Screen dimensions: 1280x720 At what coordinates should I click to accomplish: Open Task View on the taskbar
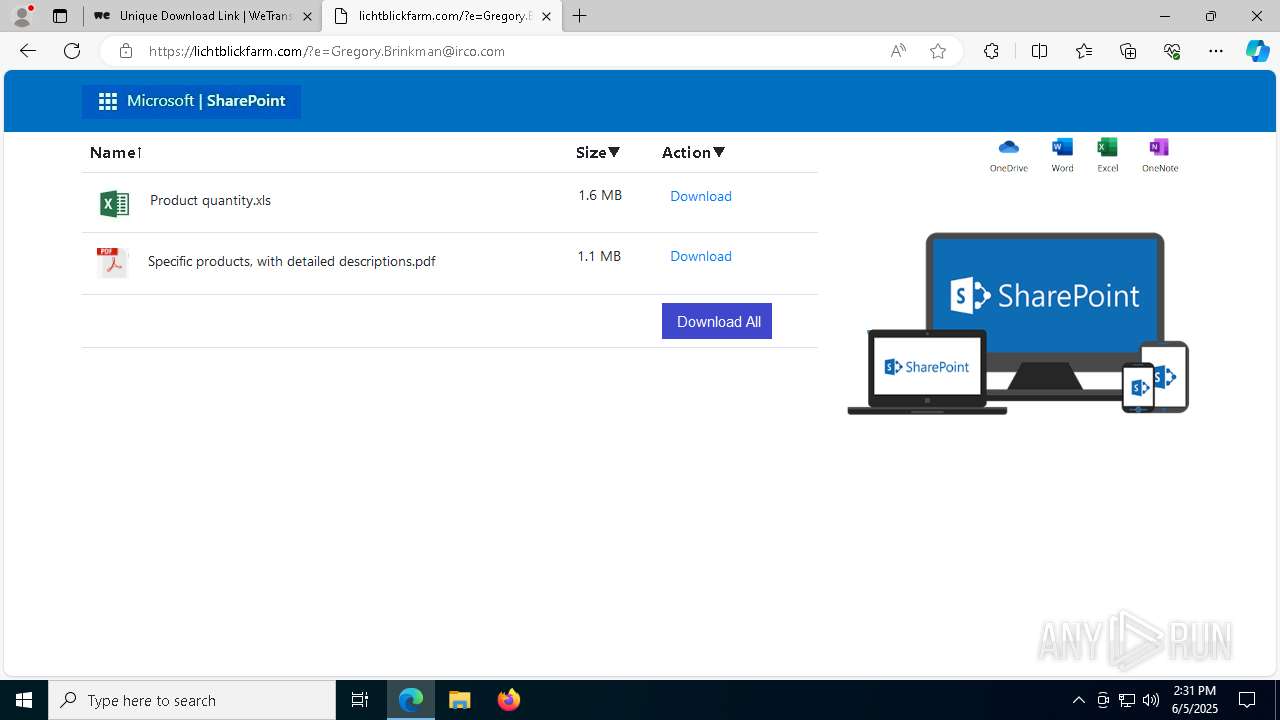[x=360, y=700]
